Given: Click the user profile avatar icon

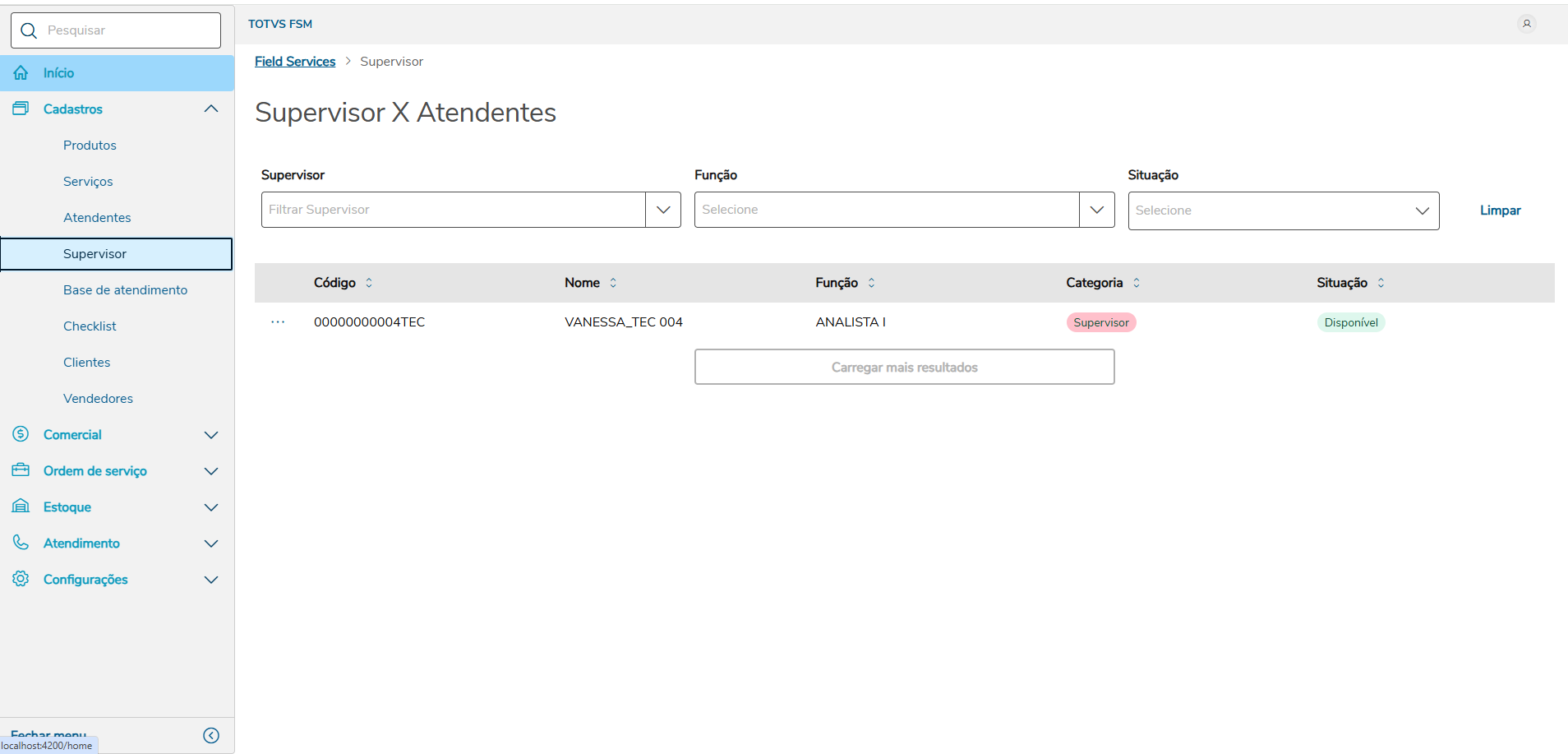Looking at the screenshot, I should pos(1526,24).
